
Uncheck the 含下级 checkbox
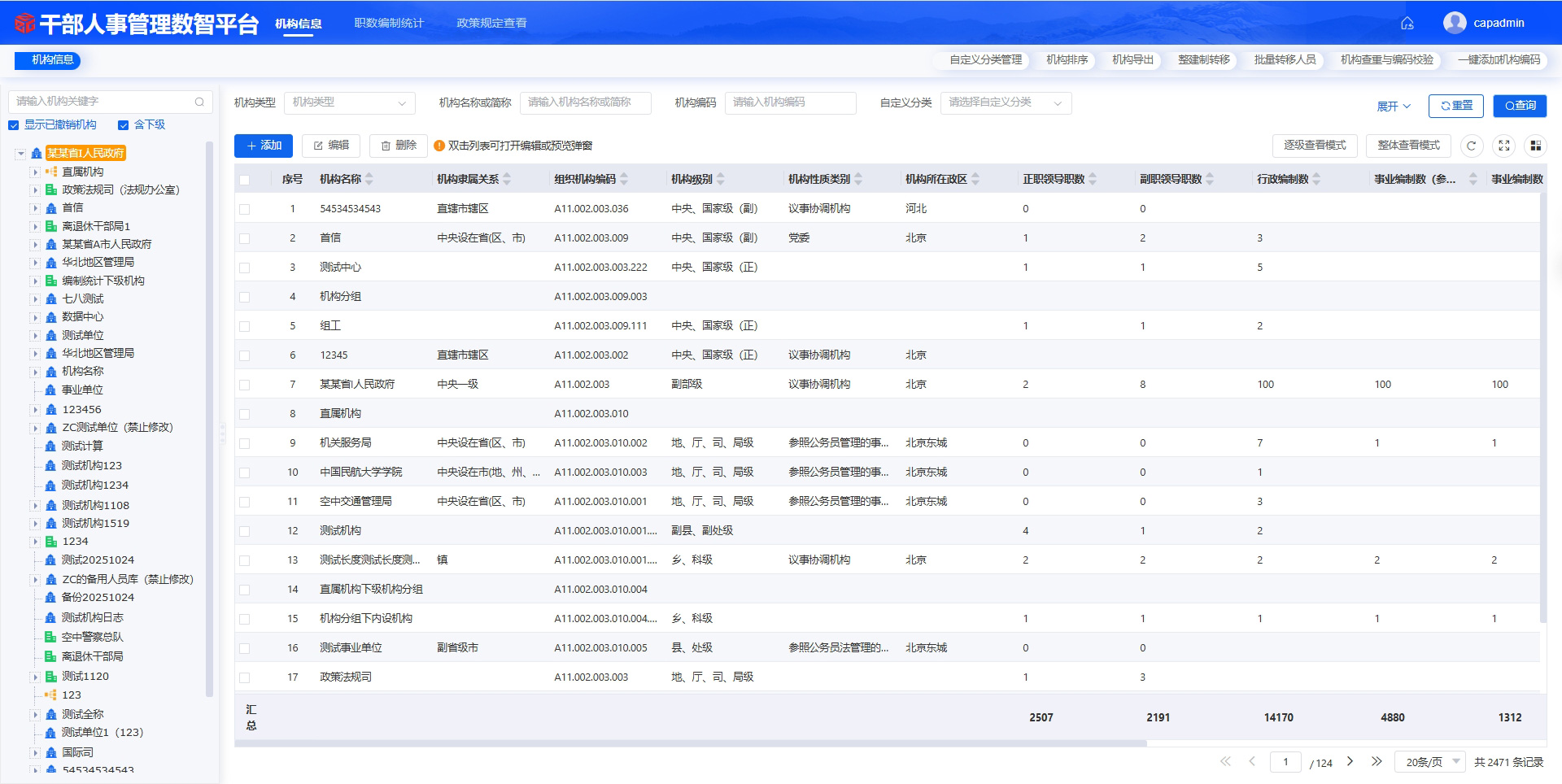[124, 125]
